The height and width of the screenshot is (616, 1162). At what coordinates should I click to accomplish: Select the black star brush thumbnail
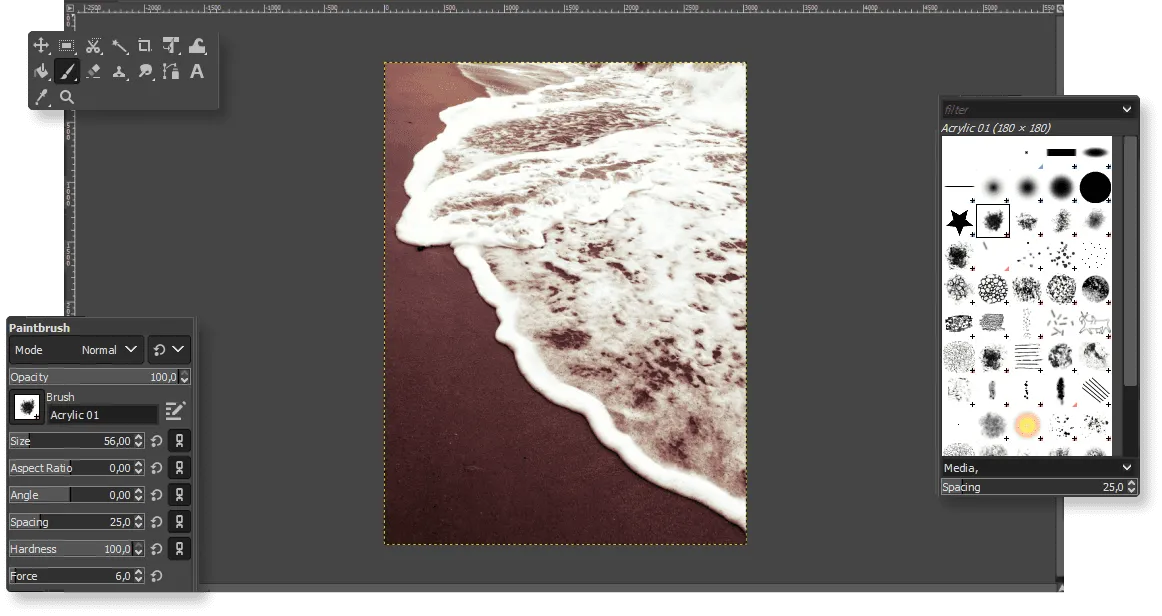(960, 221)
